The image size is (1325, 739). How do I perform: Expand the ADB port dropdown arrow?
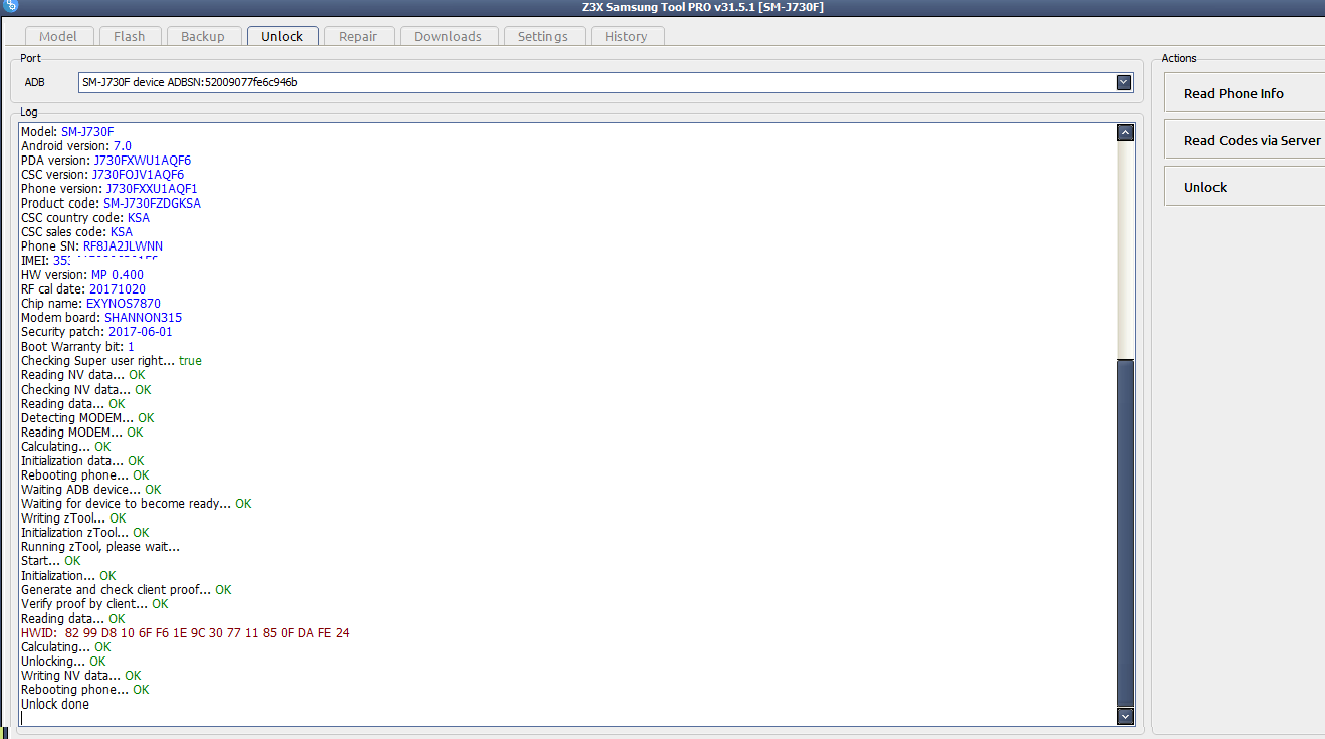pyautogui.click(x=1125, y=82)
